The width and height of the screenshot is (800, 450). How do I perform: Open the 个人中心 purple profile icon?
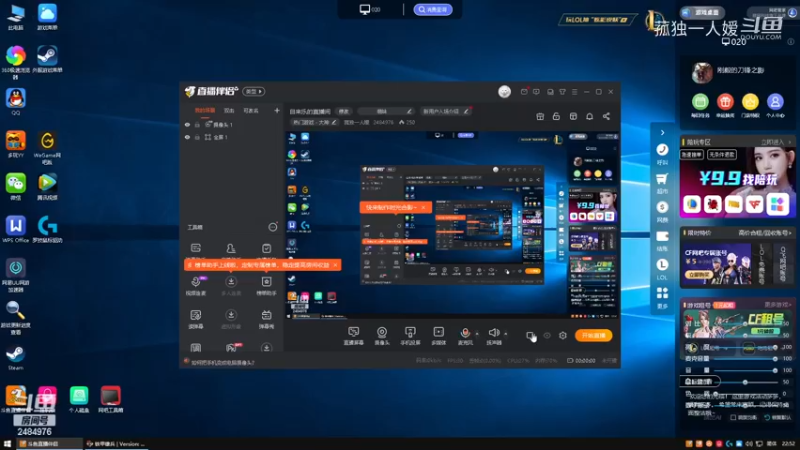pyautogui.click(x=775, y=105)
